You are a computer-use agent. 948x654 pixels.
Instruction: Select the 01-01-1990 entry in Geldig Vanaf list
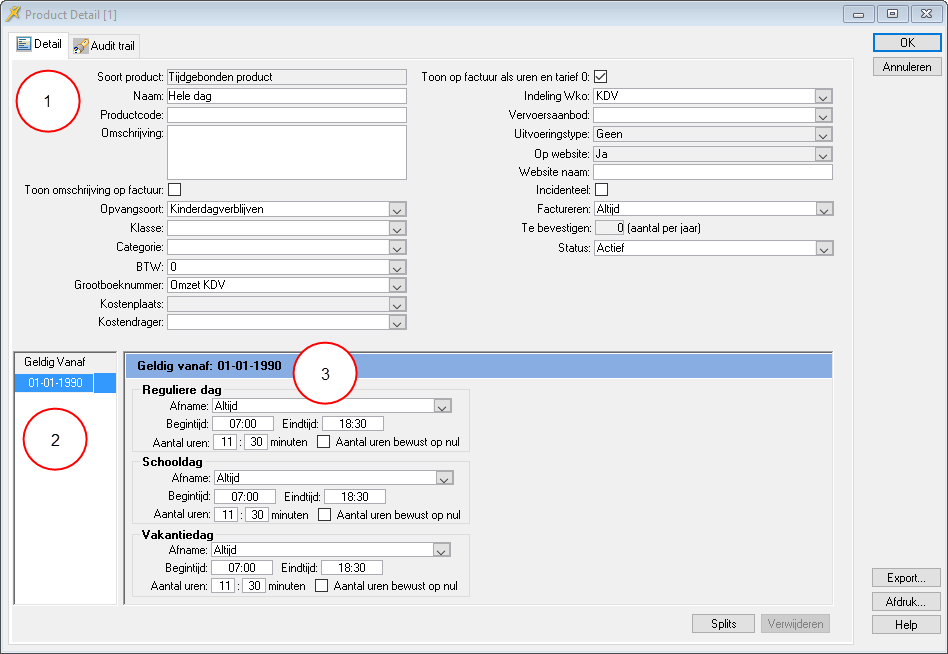point(55,383)
